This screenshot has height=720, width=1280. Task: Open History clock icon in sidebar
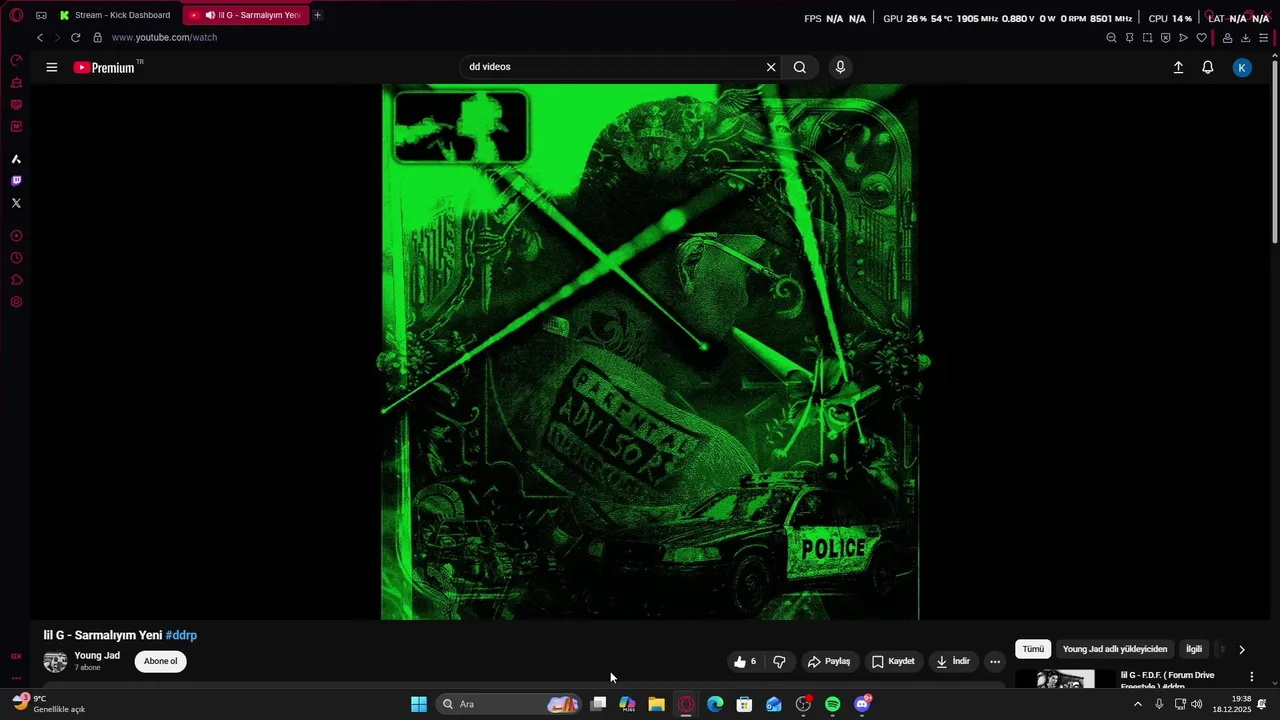pos(16,258)
